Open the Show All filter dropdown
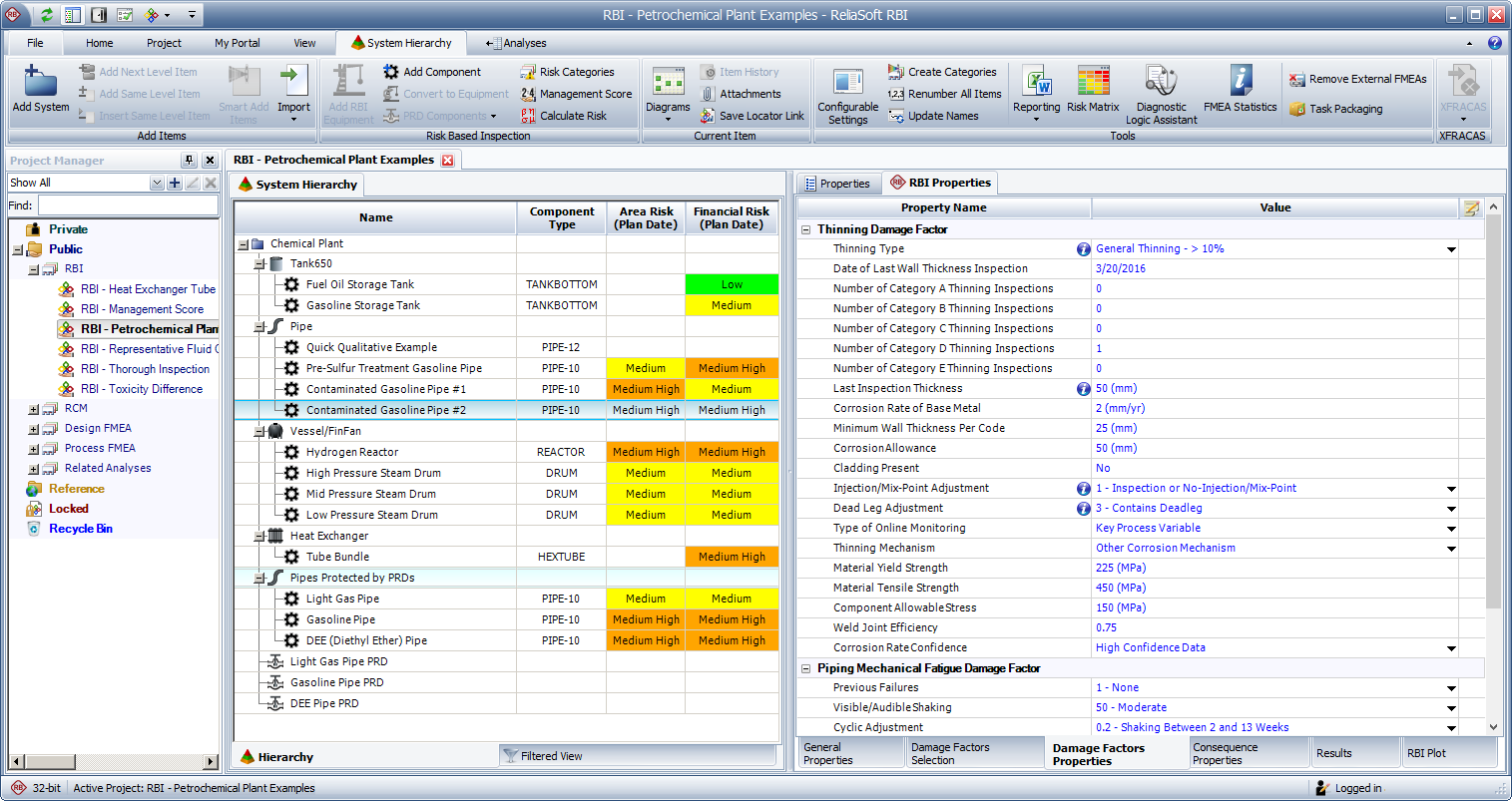1512x801 pixels. click(157, 184)
